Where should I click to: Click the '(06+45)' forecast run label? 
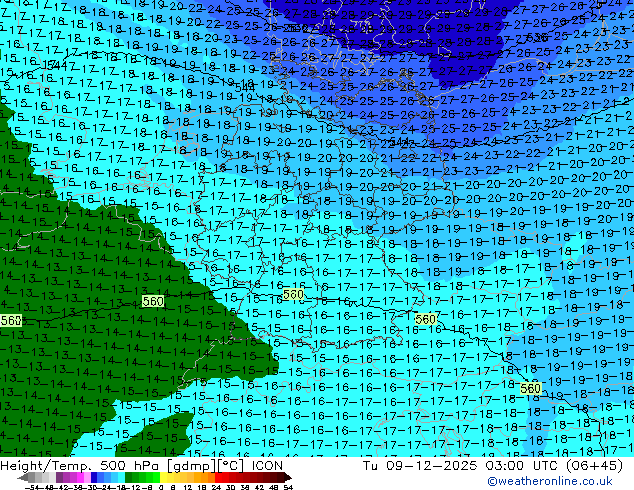pyautogui.click(x=594, y=465)
